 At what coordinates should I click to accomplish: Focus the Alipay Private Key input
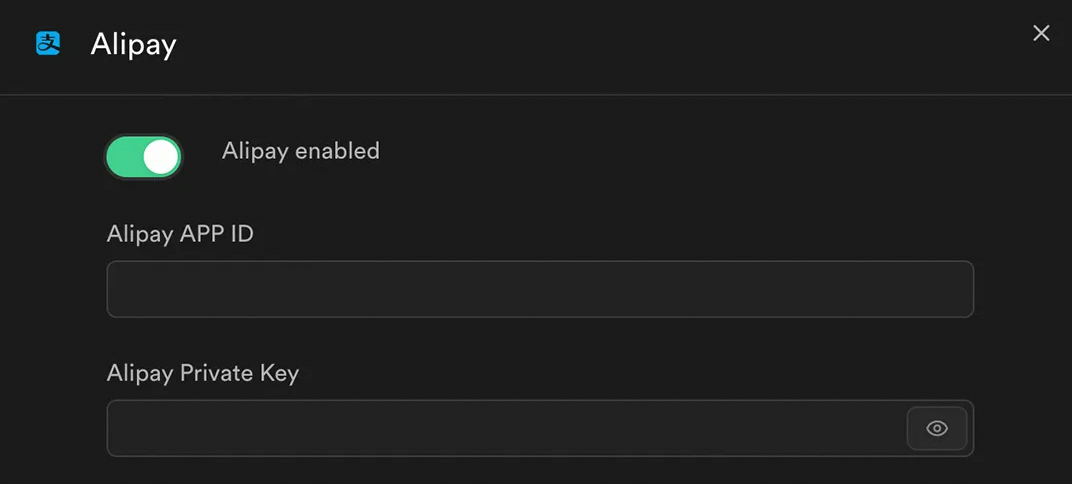click(505, 429)
